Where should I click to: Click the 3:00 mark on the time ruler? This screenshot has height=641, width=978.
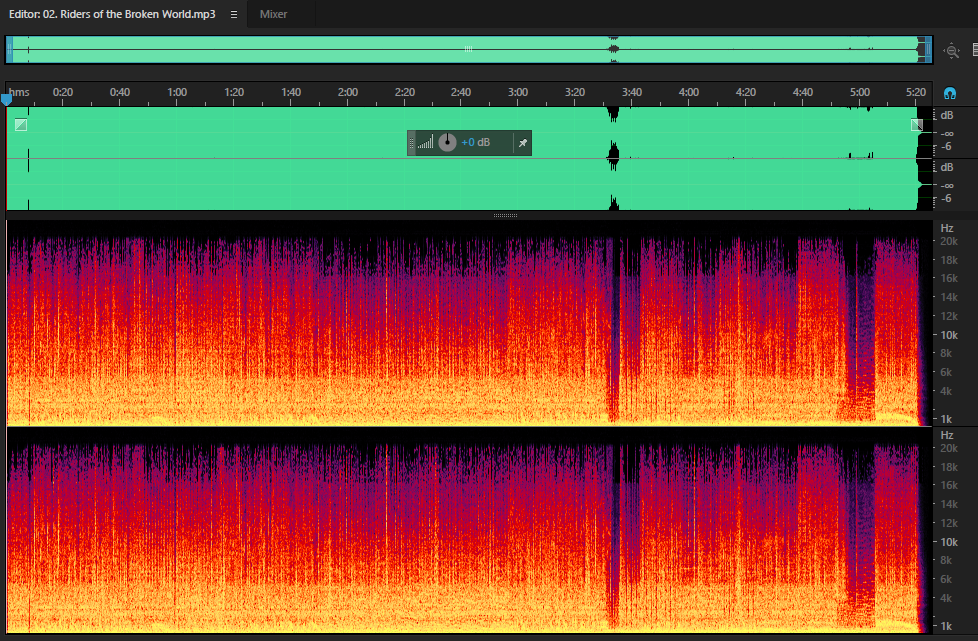[518, 92]
